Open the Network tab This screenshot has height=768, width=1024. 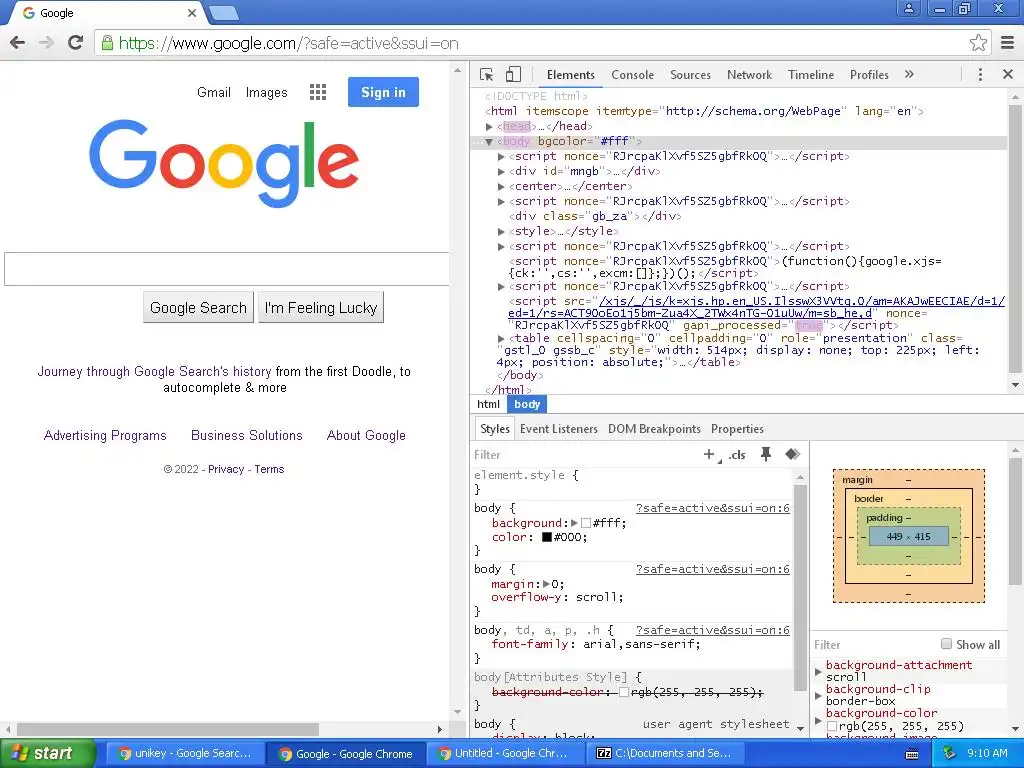tap(749, 74)
